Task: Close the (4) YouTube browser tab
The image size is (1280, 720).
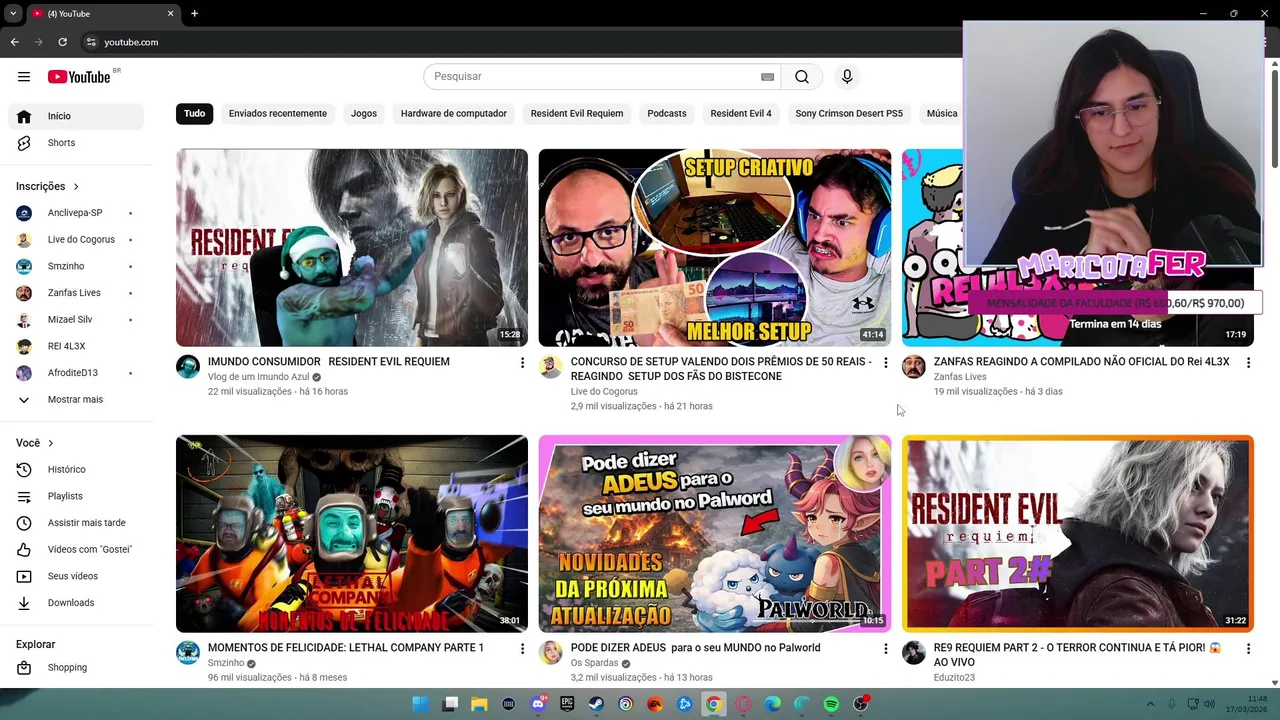Action: pos(170,13)
